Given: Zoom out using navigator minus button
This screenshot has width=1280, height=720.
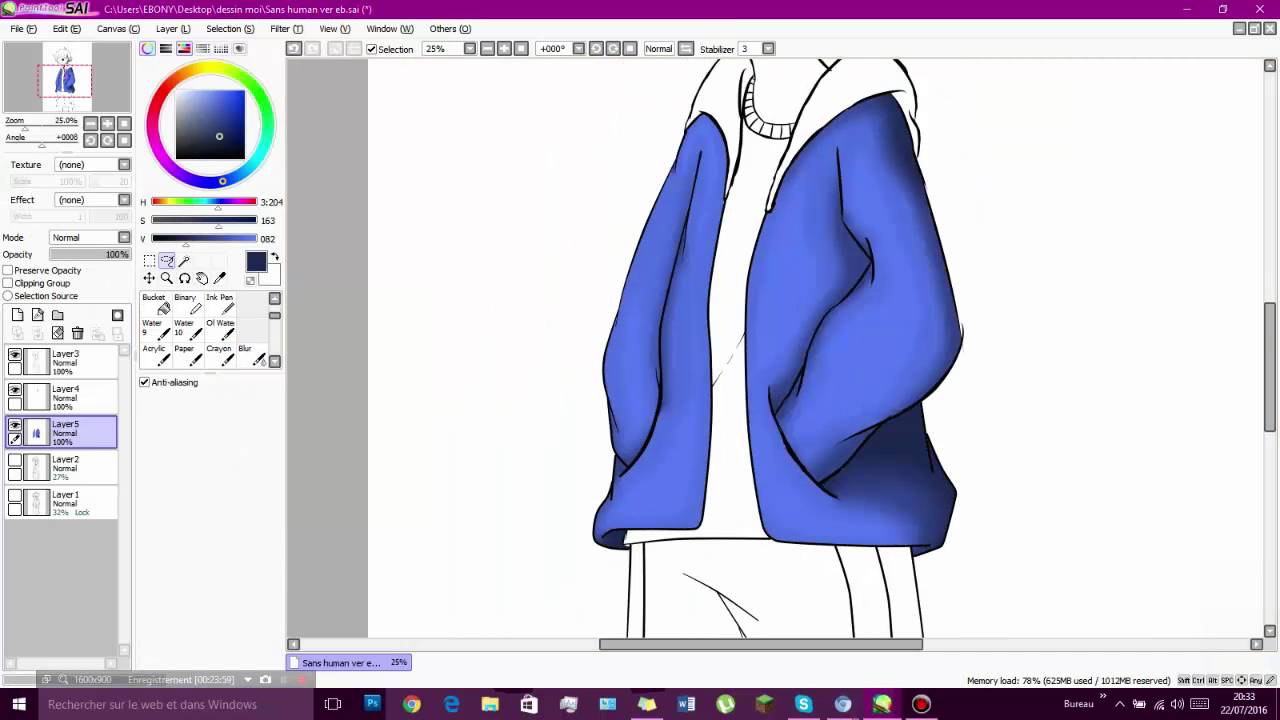Looking at the screenshot, I should tap(90, 124).
